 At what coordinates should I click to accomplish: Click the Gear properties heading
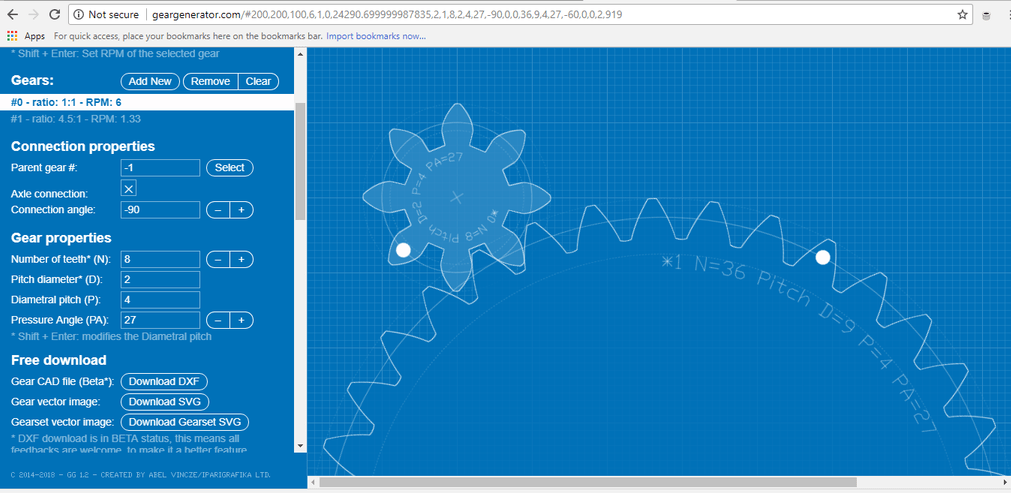(61, 238)
